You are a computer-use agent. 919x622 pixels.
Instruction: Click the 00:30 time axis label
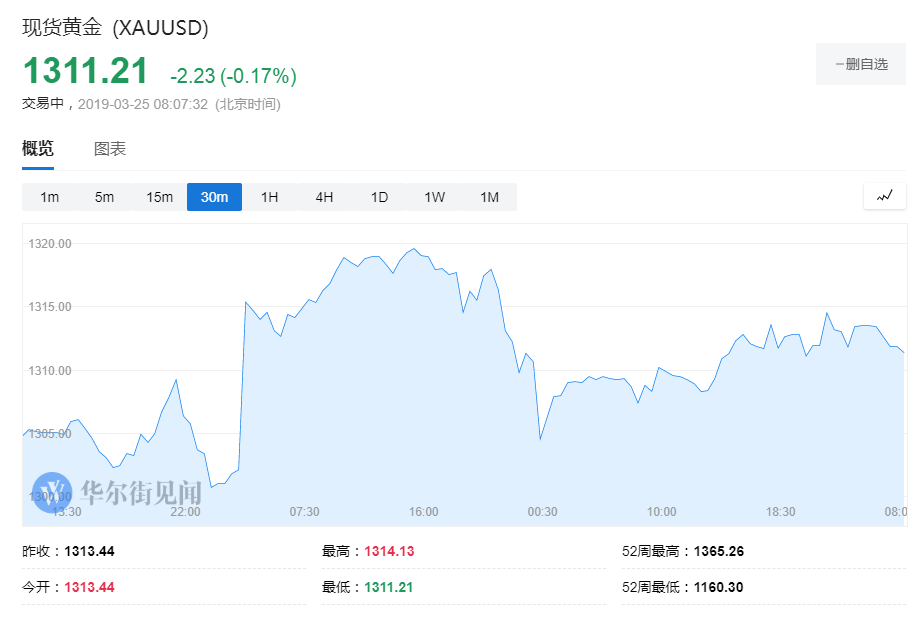(x=542, y=512)
